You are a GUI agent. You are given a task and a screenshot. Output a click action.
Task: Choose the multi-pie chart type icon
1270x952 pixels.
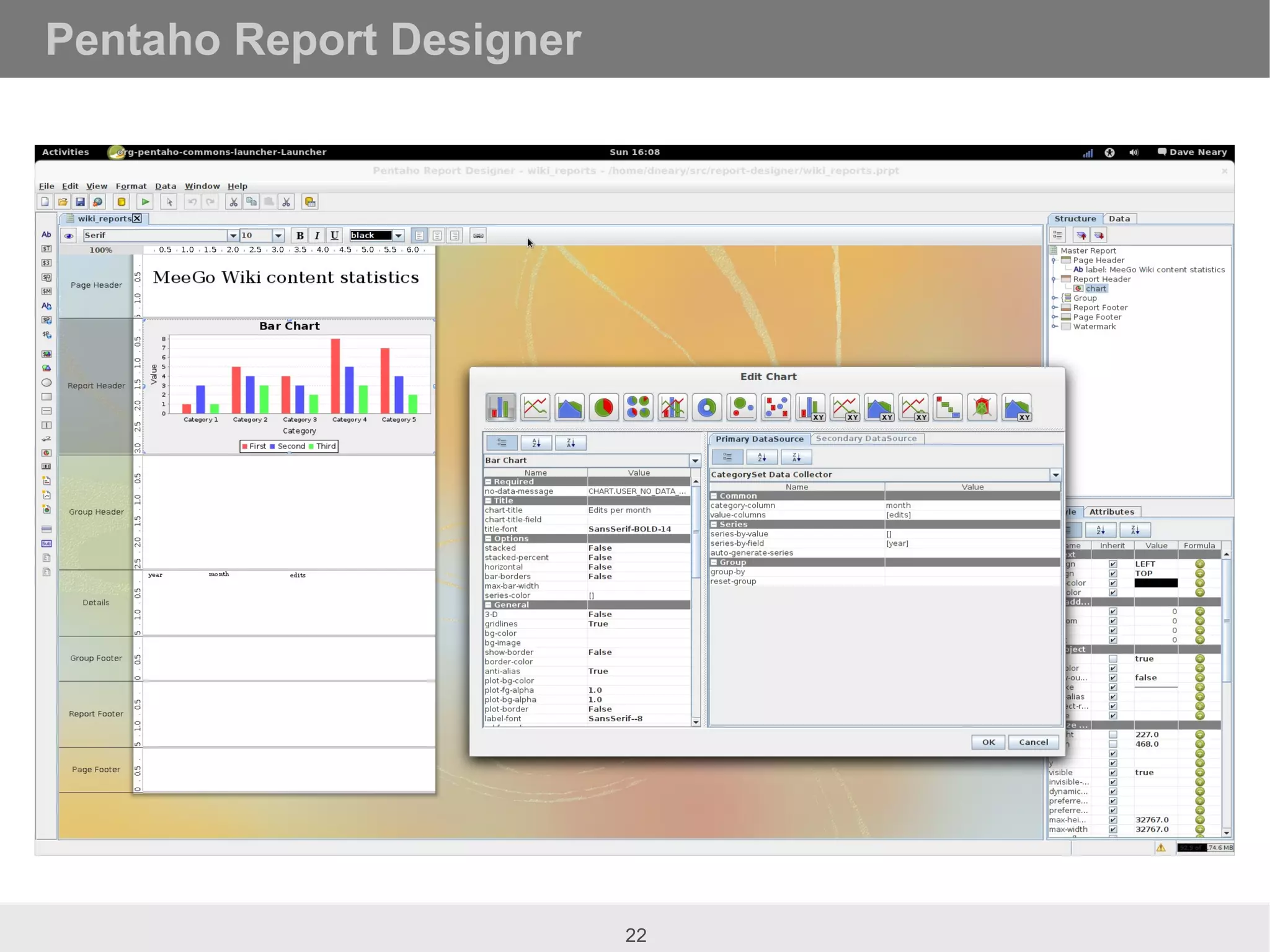point(638,407)
